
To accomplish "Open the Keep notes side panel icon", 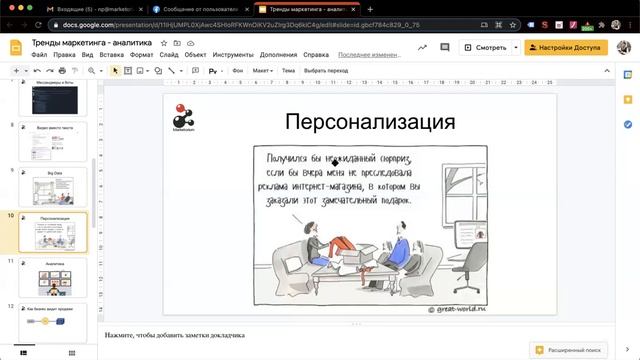I will [x=628, y=100].
